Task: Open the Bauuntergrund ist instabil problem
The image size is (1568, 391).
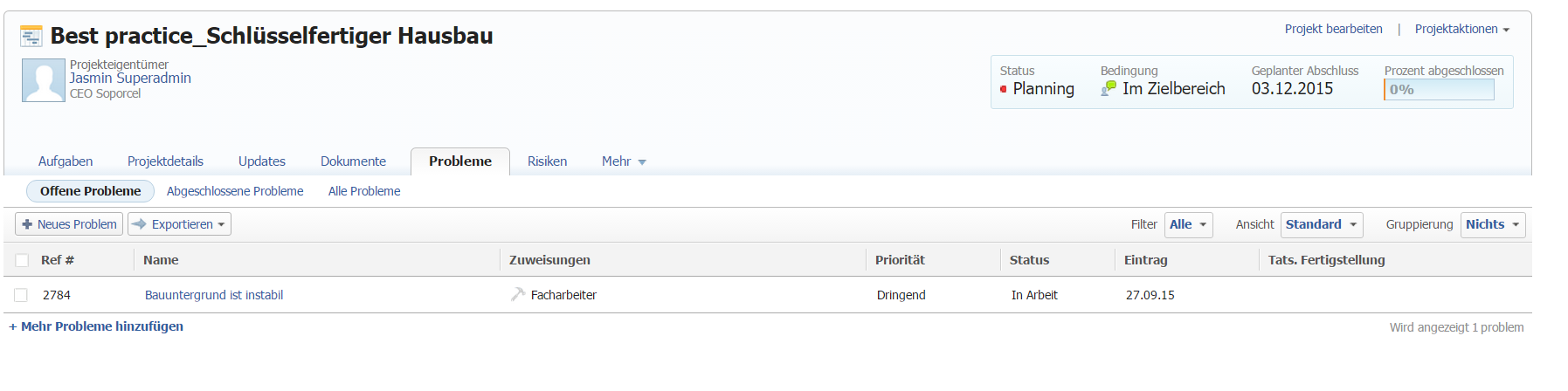Action: [214, 295]
